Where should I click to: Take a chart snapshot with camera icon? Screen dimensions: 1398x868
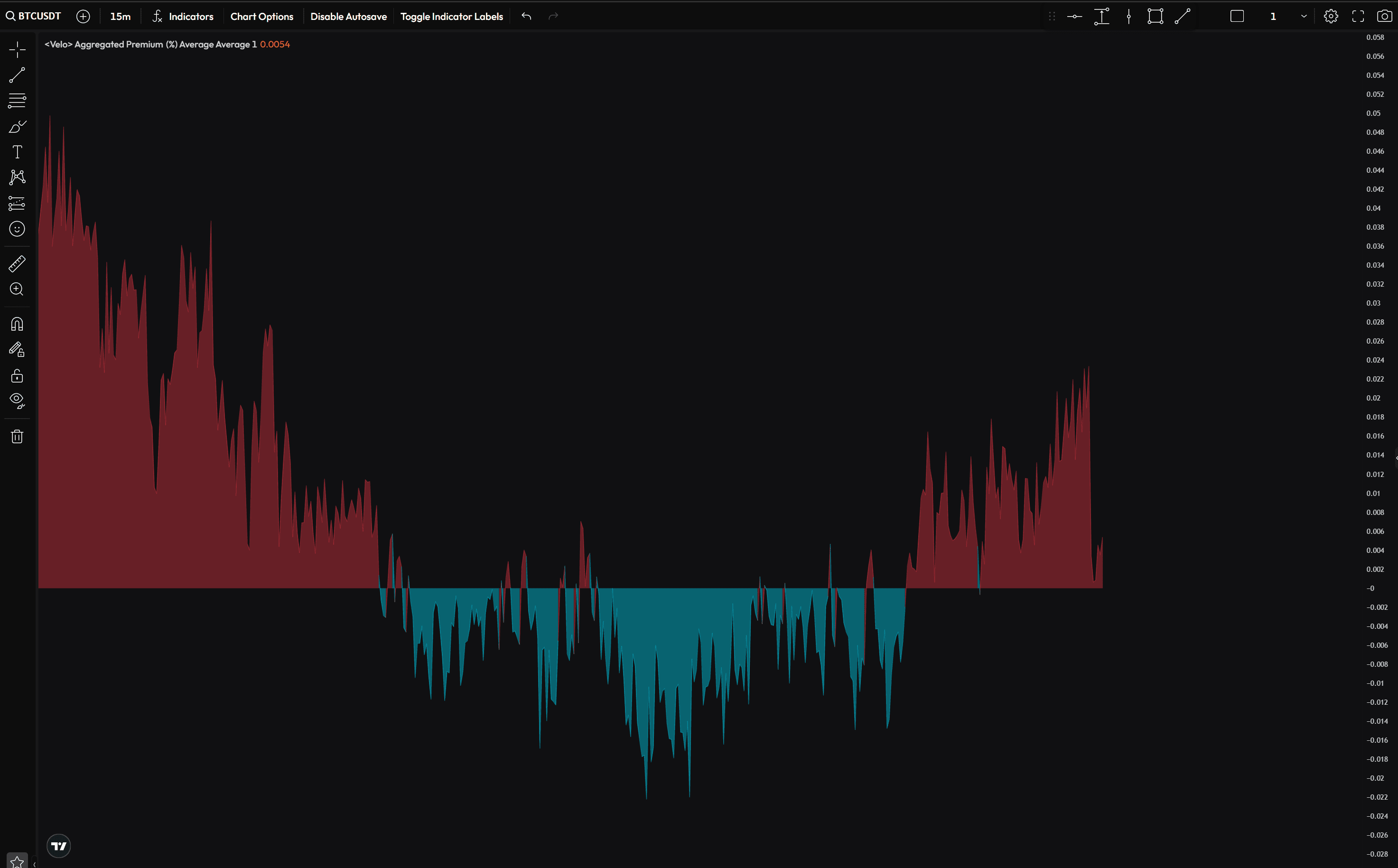coord(1384,17)
